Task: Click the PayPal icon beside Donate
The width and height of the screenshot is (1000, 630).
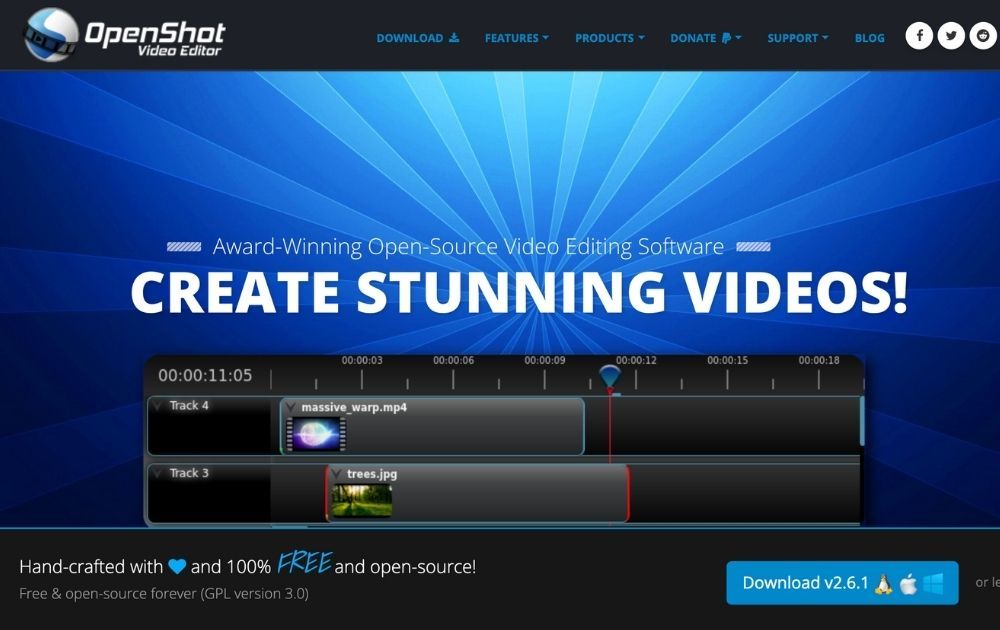Action: 726,38
